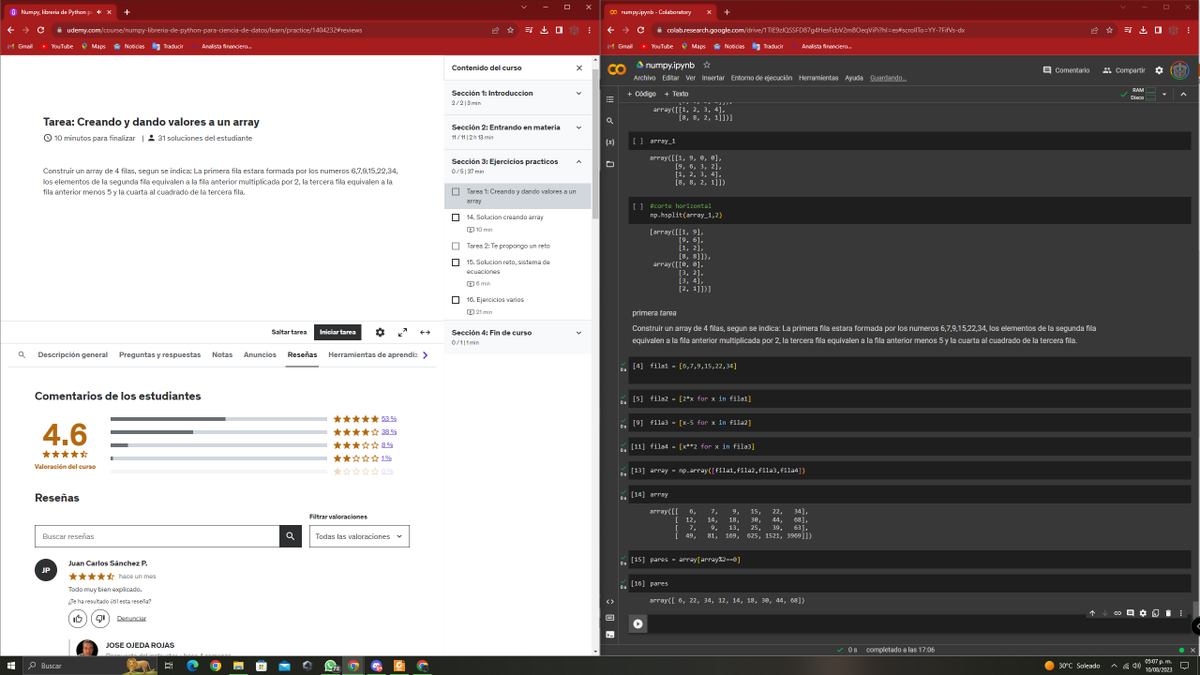Open RAM/Disco runtime dropdown arrow
This screenshot has width=1200, height=675.
tap(1164, 94)
